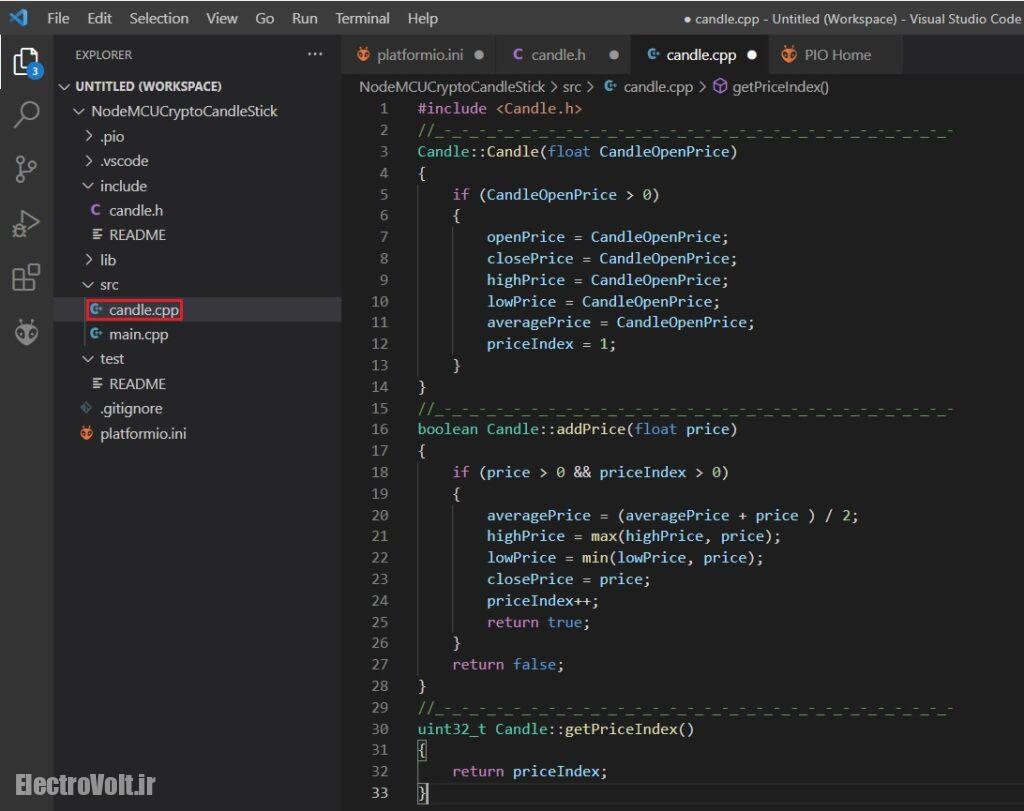Open platformio.ini in the file tree
1024x811 pixels.
coord(142,434)
